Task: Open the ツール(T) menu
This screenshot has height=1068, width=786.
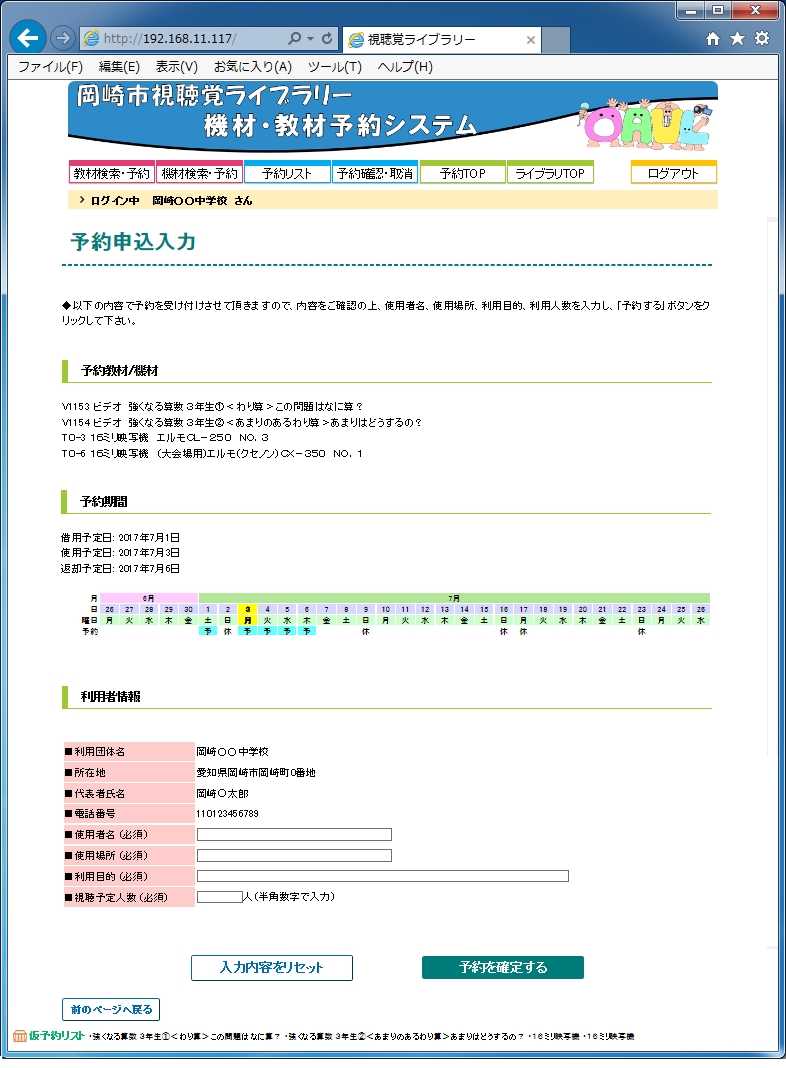Action: tap(334, 67)
